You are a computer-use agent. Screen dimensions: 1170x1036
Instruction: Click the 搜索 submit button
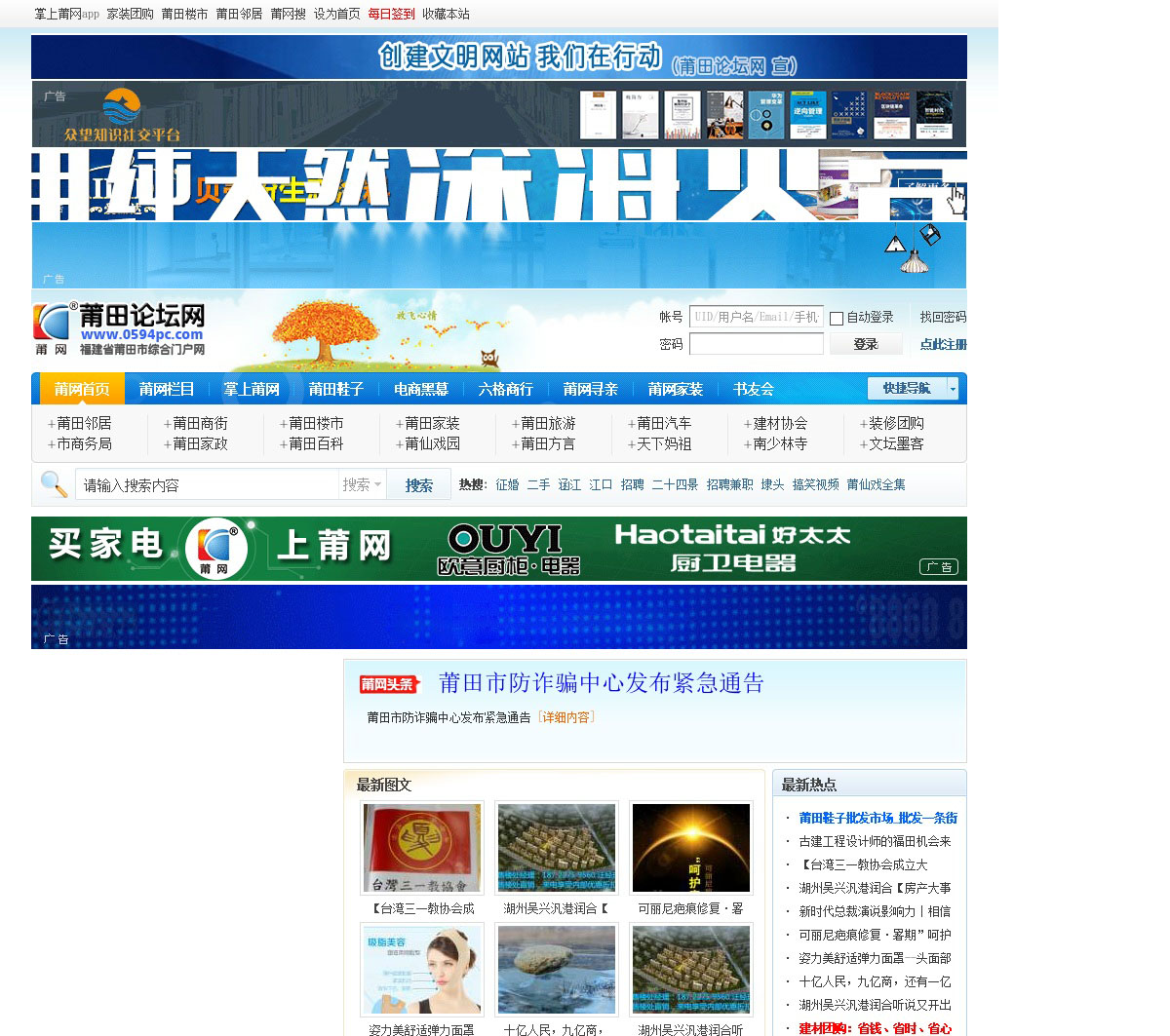point(419,484)
